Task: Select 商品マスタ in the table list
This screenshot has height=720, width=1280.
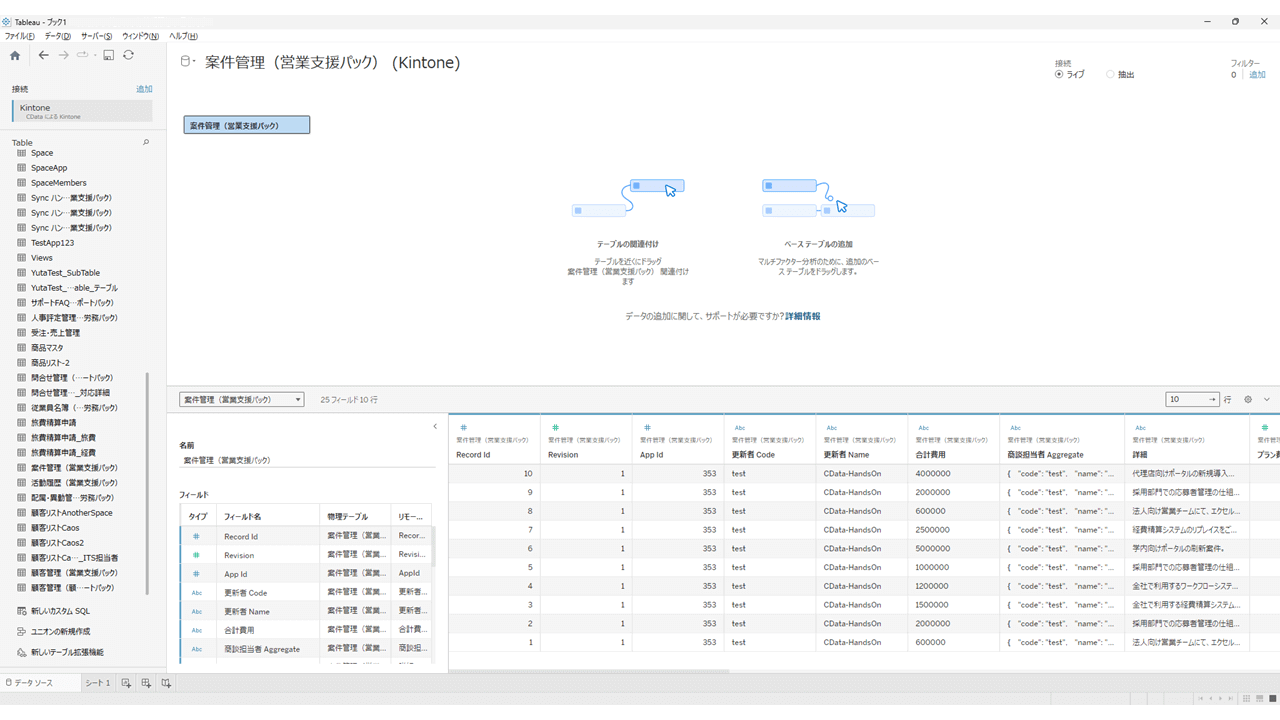Action: (47, 348)
